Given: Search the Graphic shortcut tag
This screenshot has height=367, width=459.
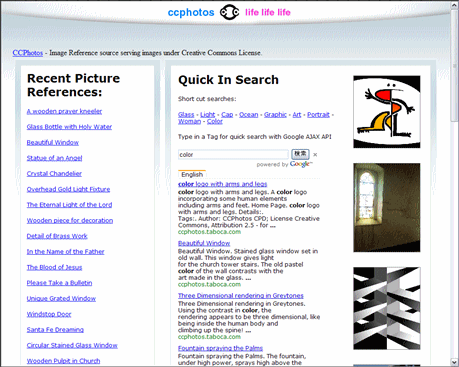Looking at the screenshot, I should [275, 115].
